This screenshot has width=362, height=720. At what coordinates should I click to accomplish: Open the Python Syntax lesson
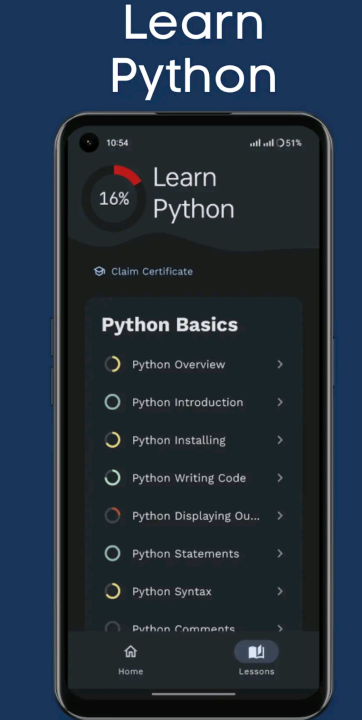[193, 591]
